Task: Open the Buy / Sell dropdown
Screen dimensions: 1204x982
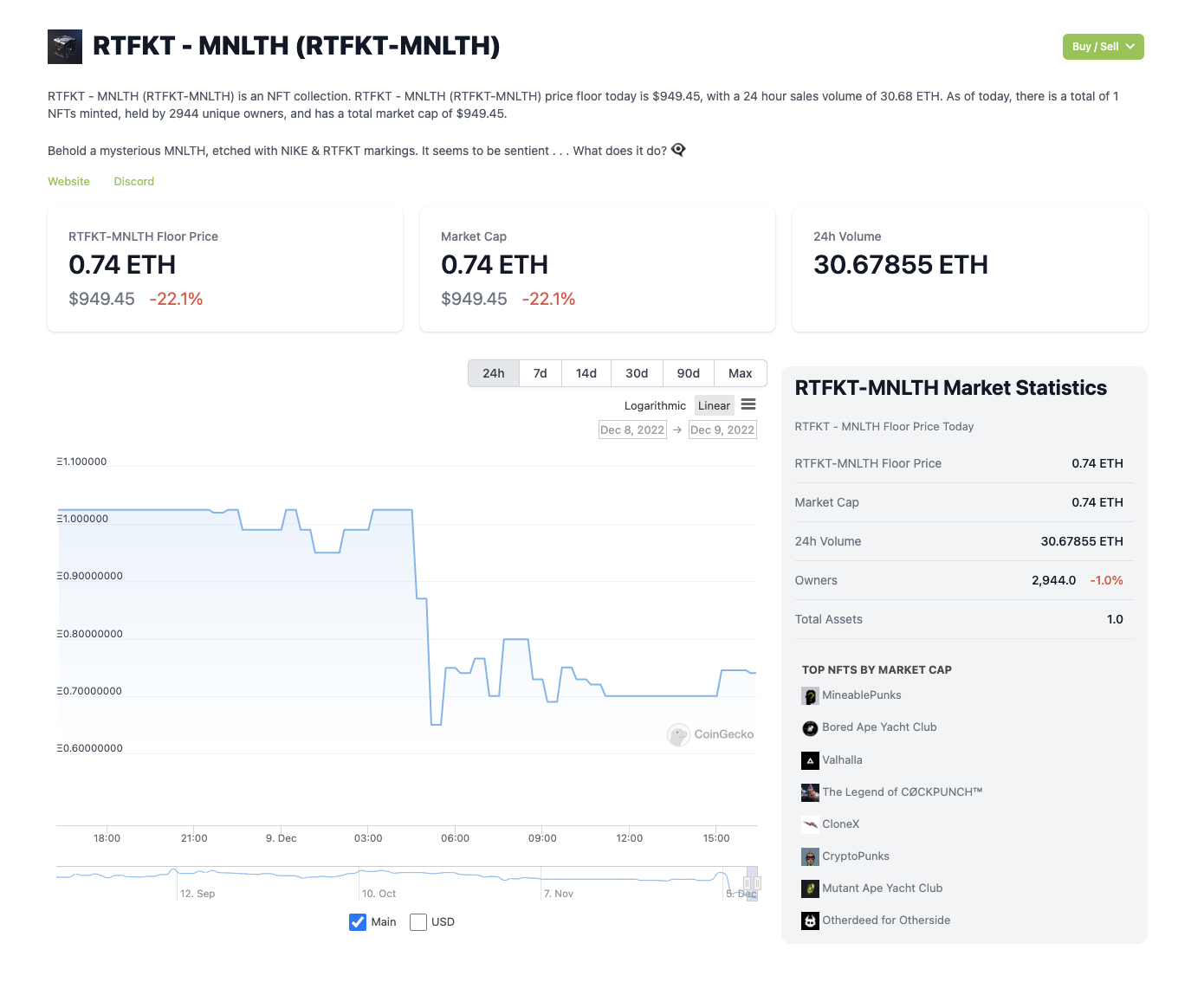Action: pyautogui.click(x=1103, y=47)
